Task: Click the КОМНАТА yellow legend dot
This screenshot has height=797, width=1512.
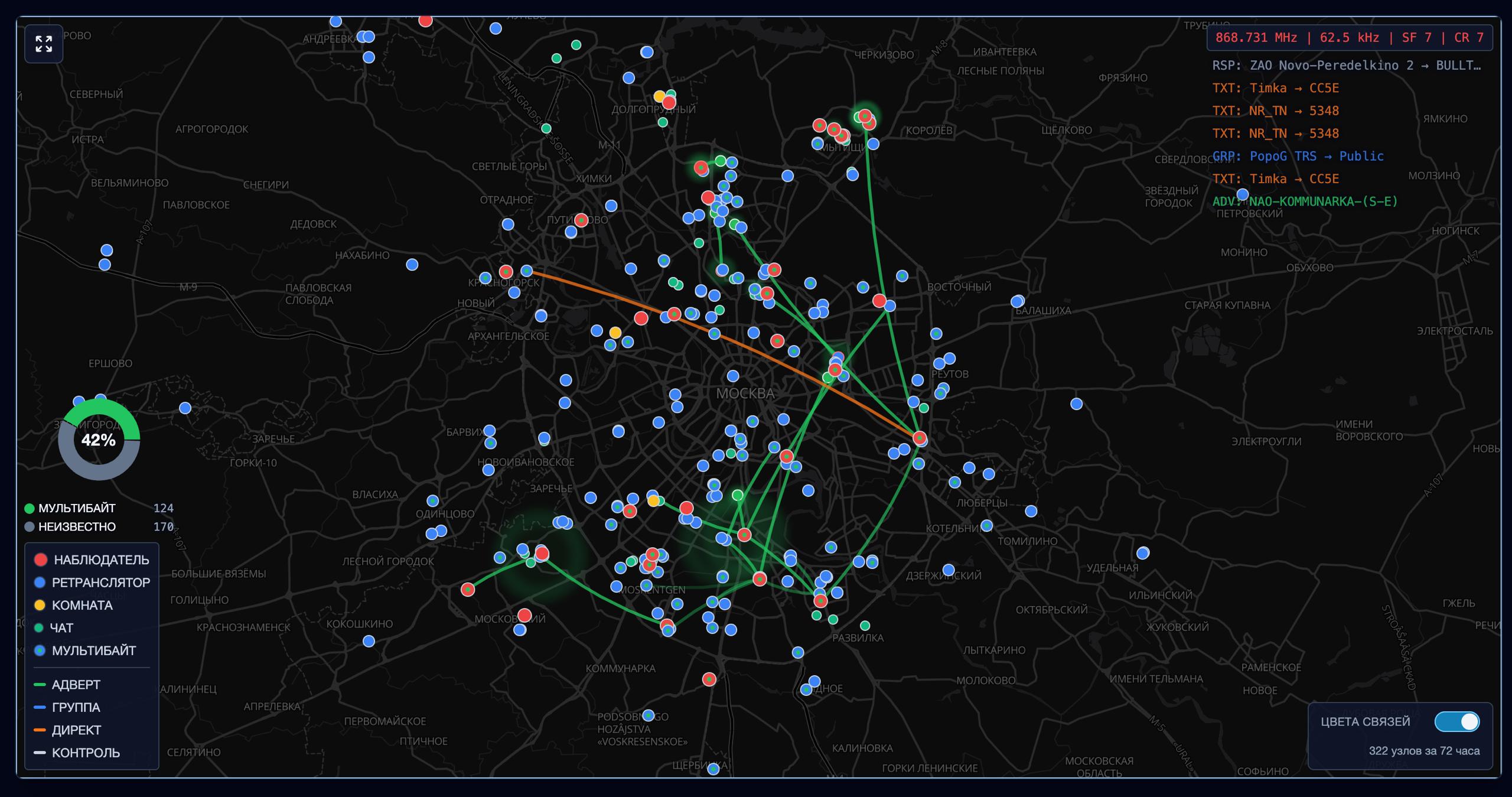Action: pos(40,605)
